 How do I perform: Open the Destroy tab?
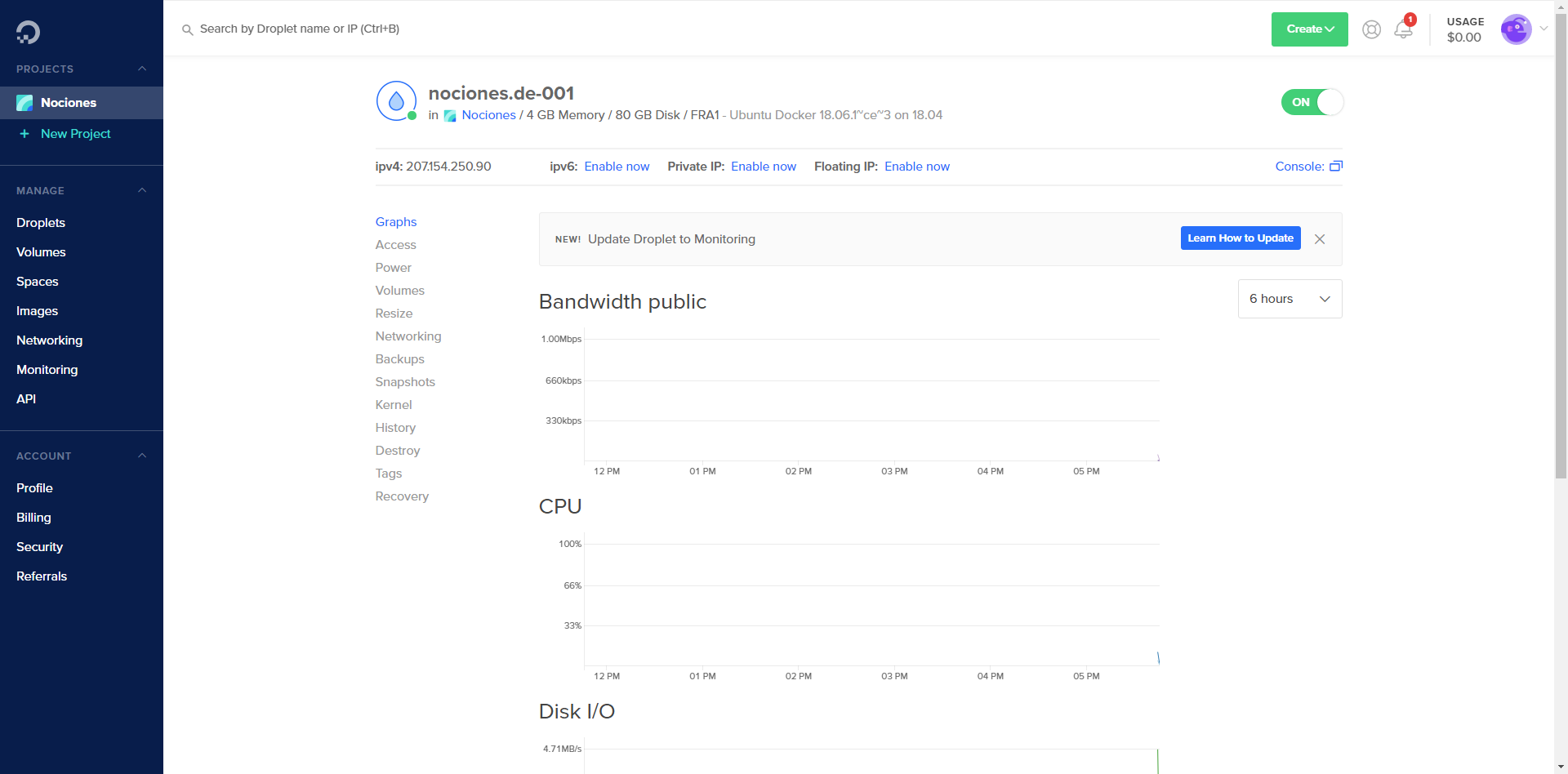(x=398, y=451)
